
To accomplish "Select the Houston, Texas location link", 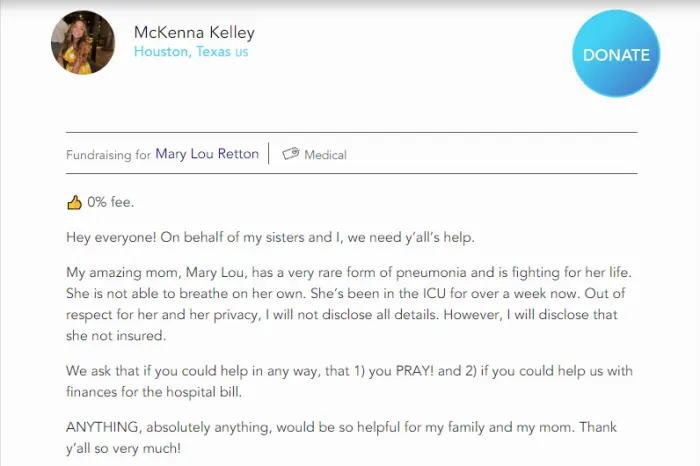I will tap(182, 52).
